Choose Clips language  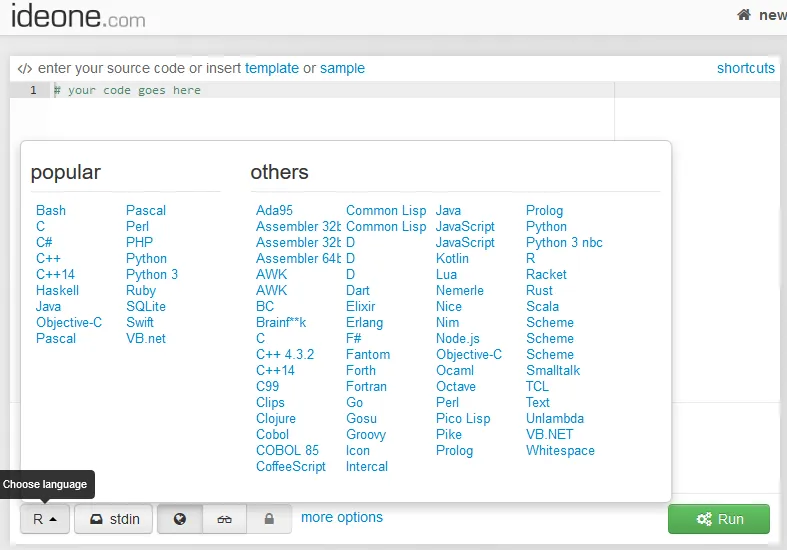(270, 402)
